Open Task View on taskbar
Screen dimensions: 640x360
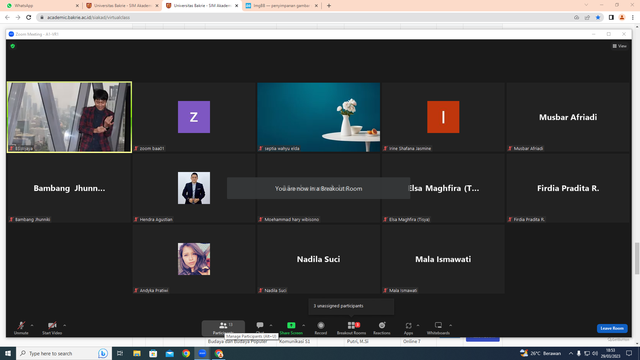pos(120,353)
